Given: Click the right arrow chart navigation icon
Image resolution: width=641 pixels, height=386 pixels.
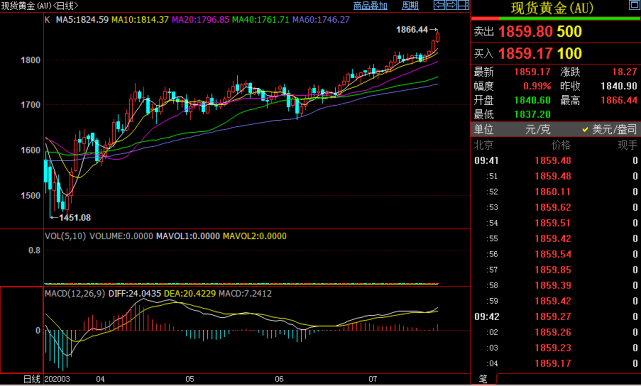Looking at the screenshot, I should click(451, 5).
